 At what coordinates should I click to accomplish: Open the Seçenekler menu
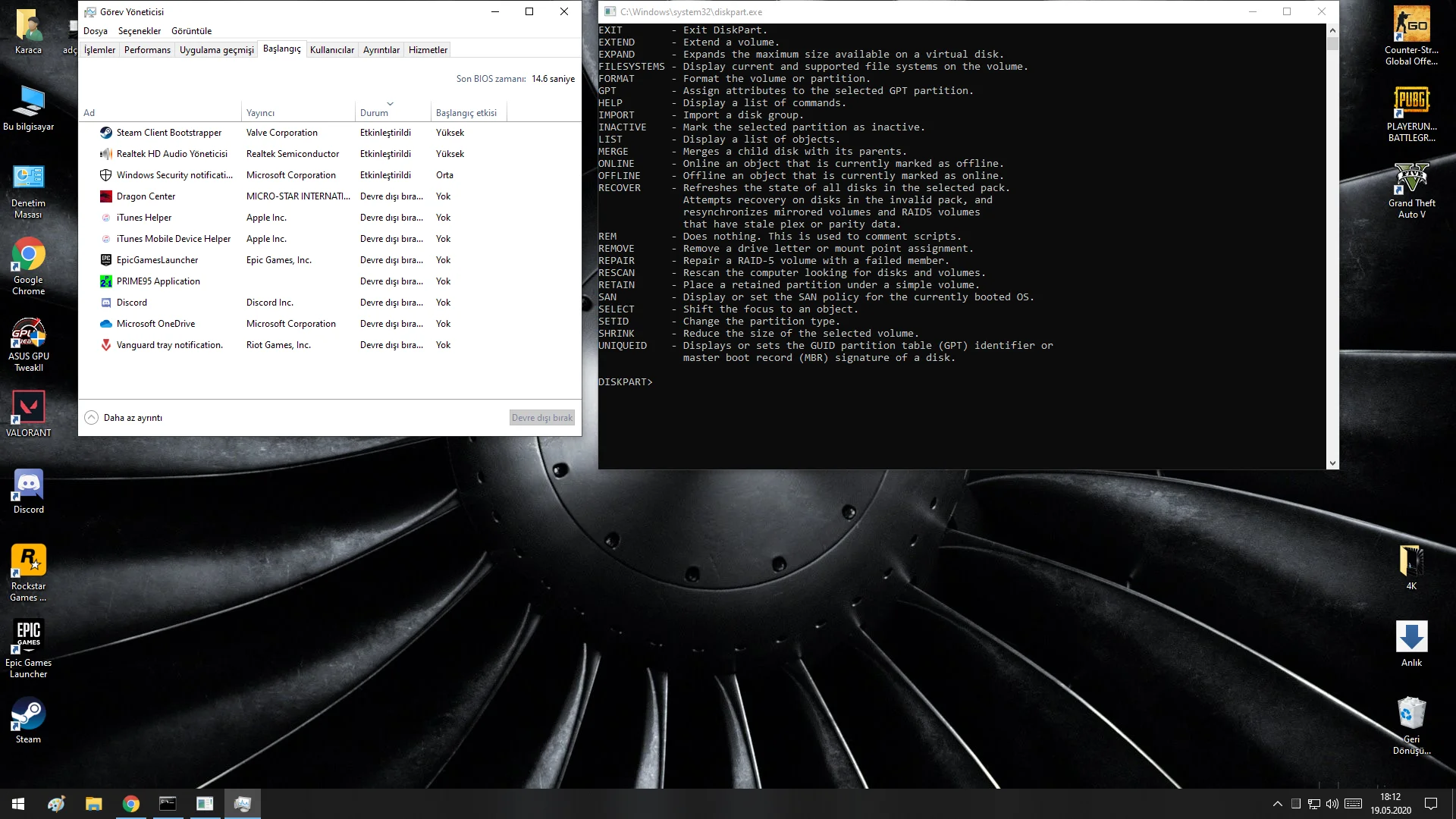tap(140, 31)
